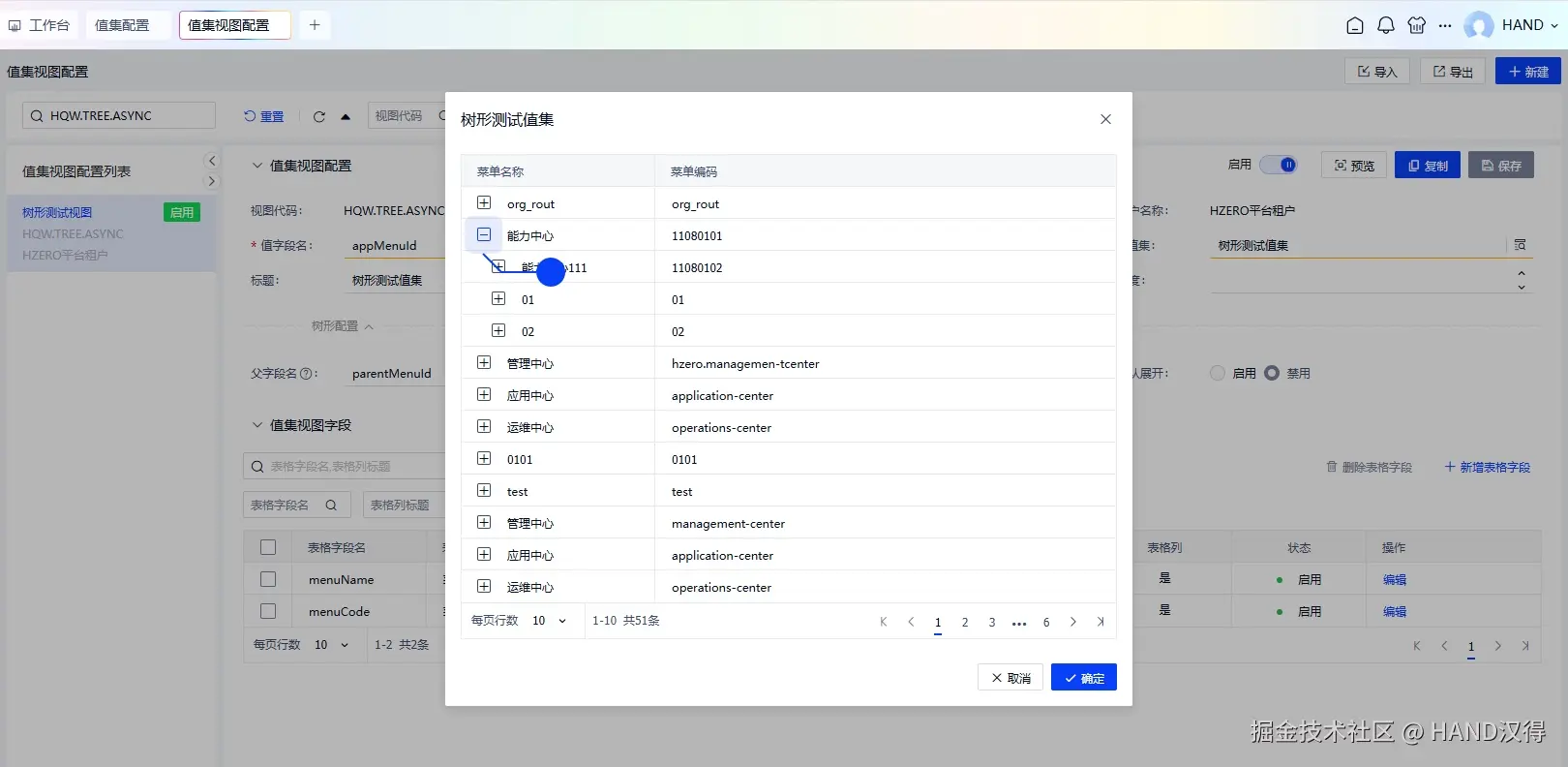Check the menuCode row checkbox

(268, 611)
